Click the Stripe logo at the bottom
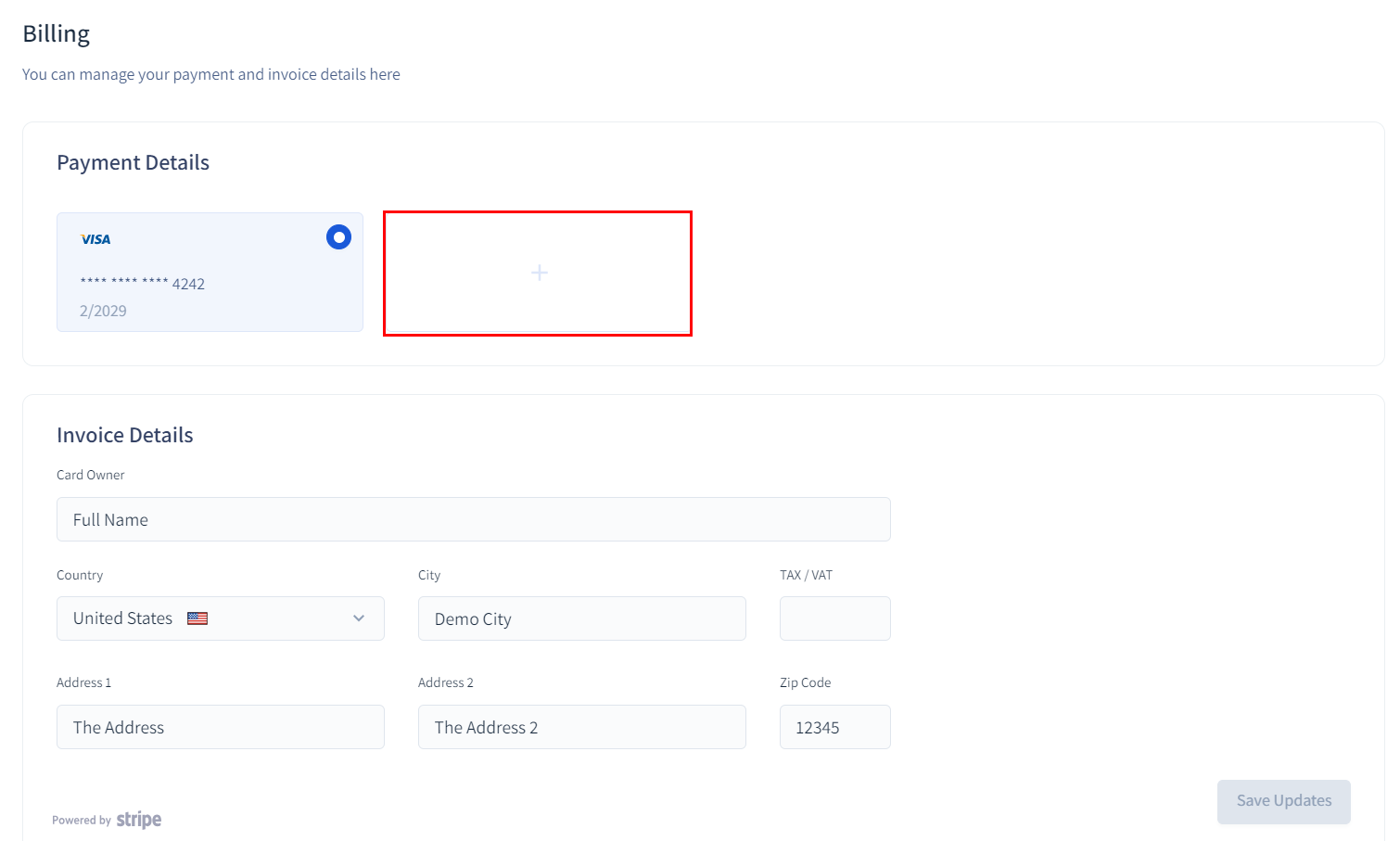 point(139,820)
